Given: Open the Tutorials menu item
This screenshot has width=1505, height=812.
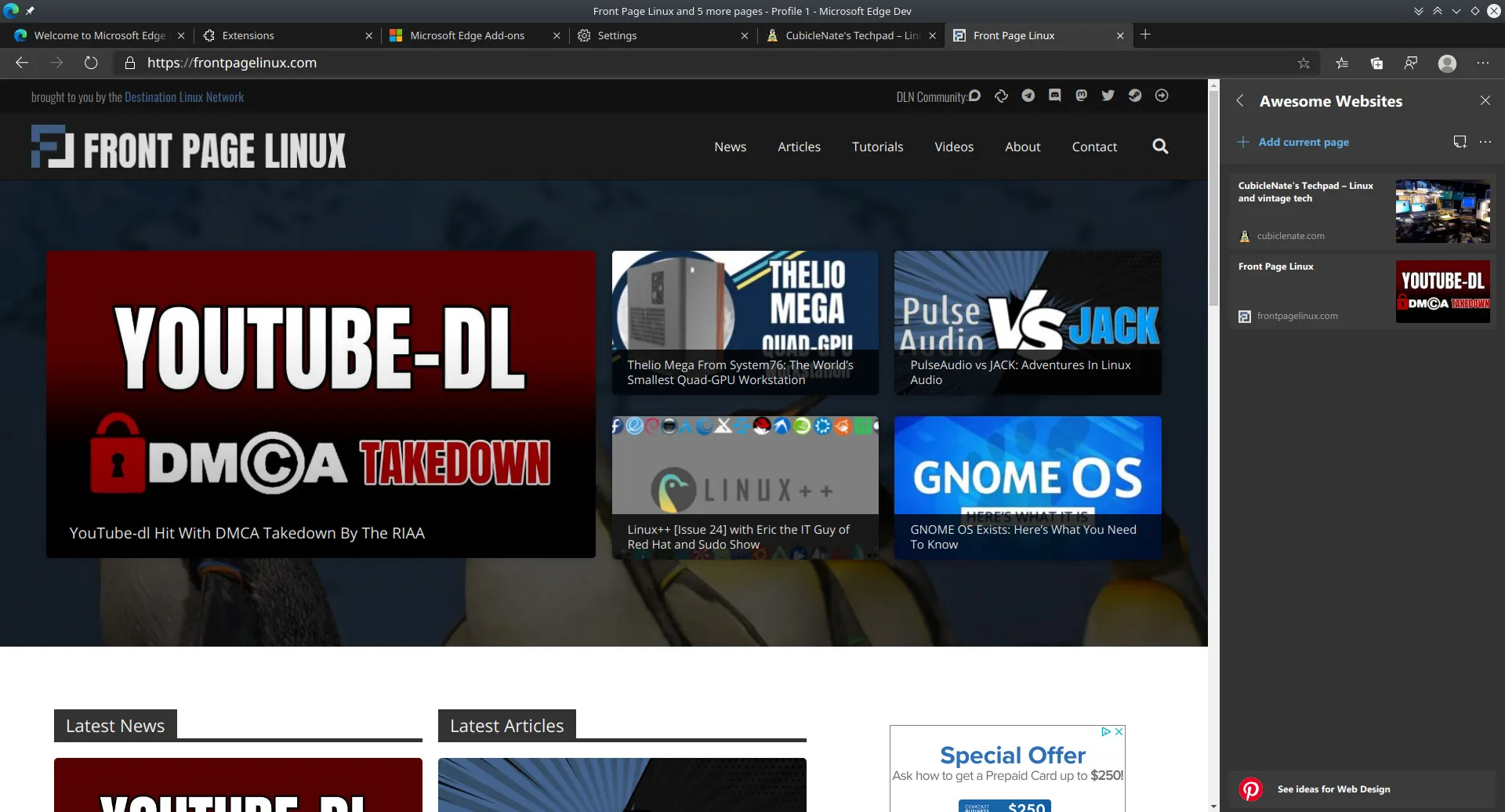Looking at the screenshot, I should pos(877,147).
